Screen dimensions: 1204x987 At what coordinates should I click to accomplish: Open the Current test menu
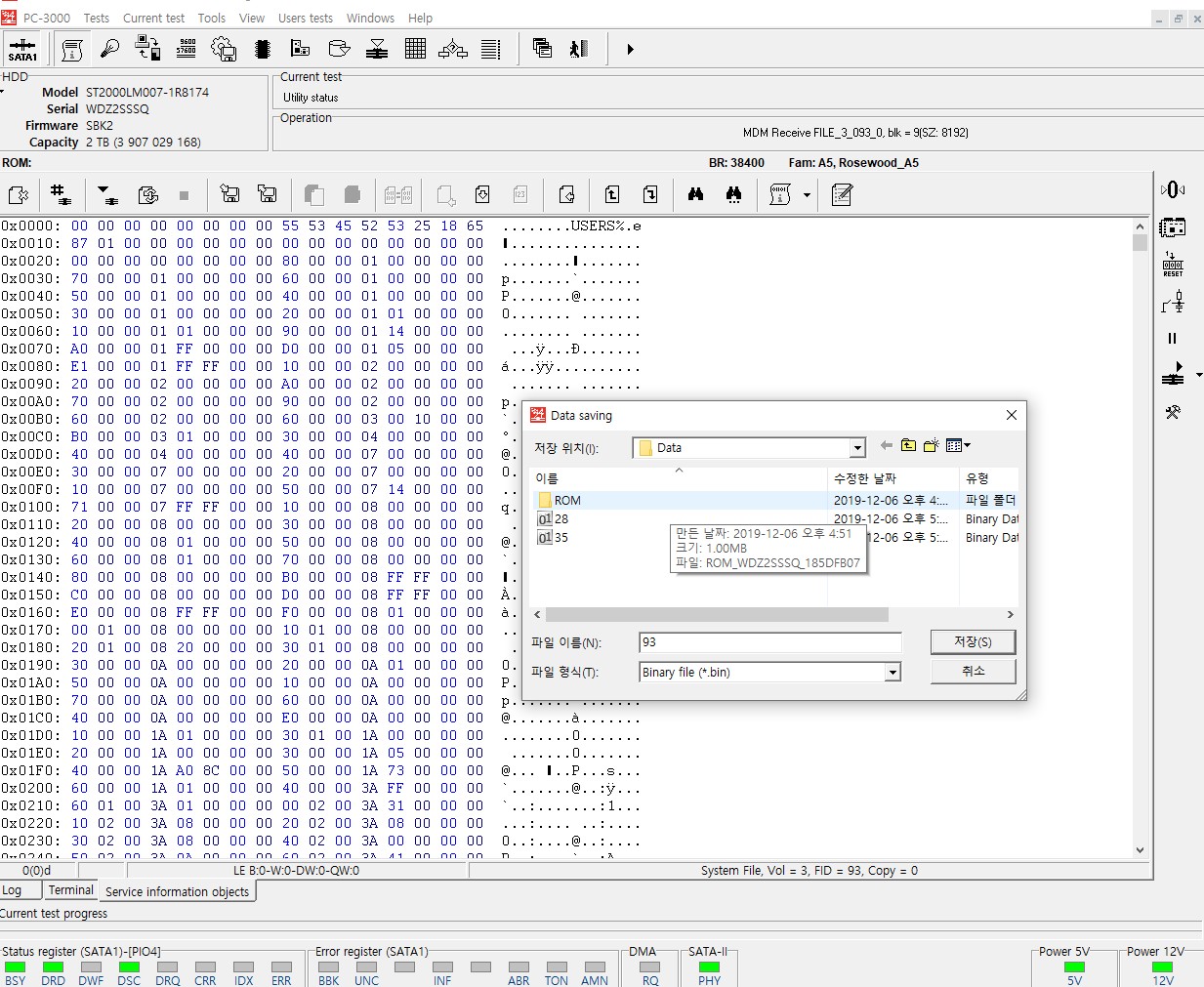pyautogui.click(x=153, y=18)
